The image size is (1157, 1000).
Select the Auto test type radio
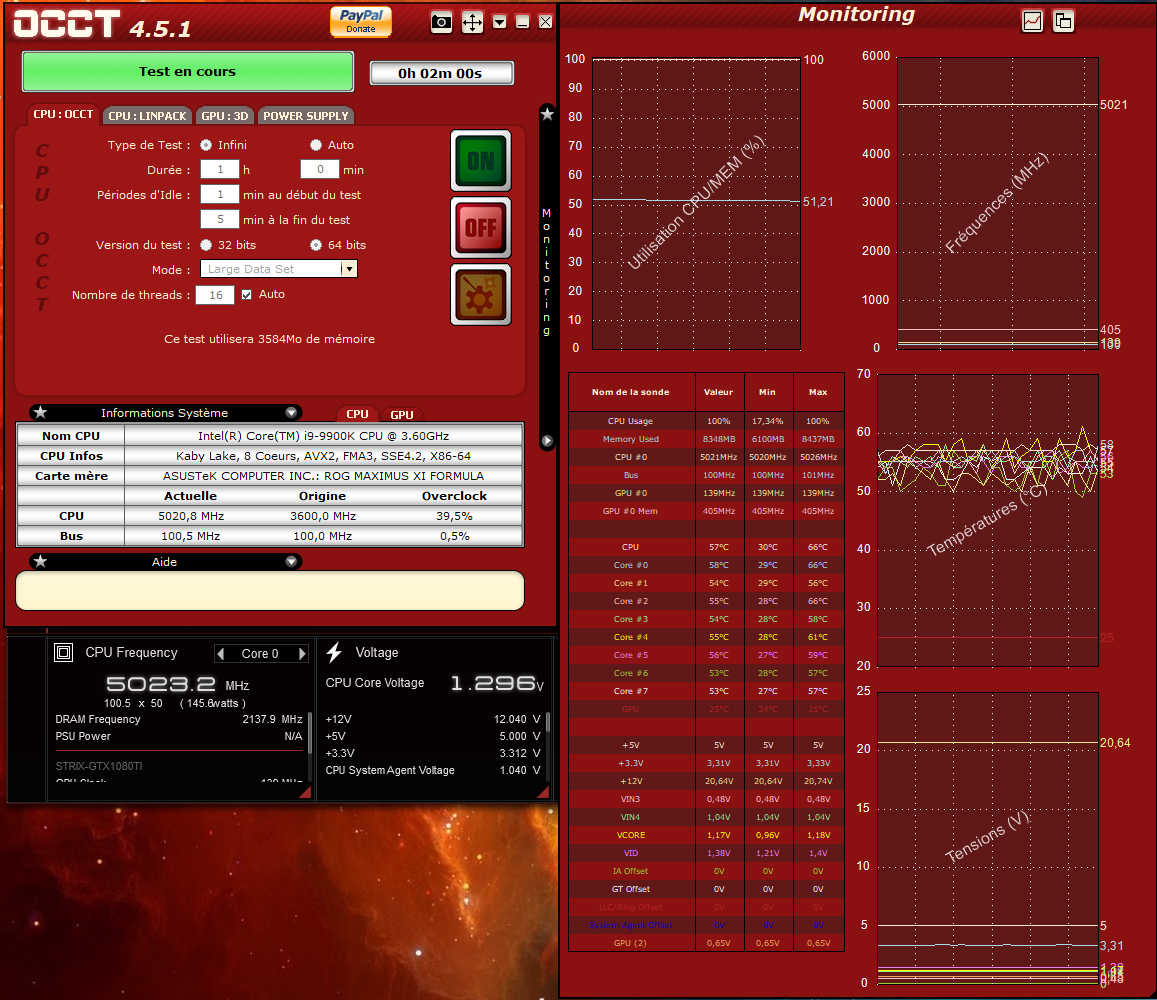click(316, 145)
